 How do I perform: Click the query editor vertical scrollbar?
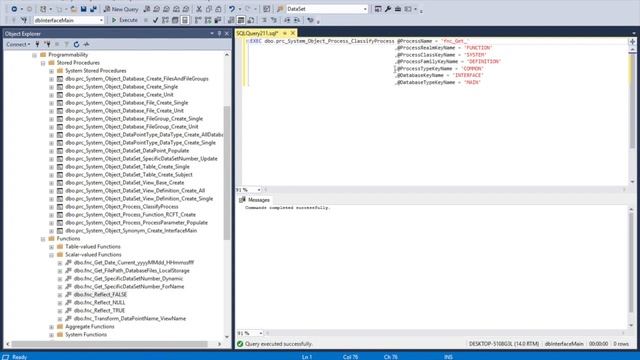point(632,116)
